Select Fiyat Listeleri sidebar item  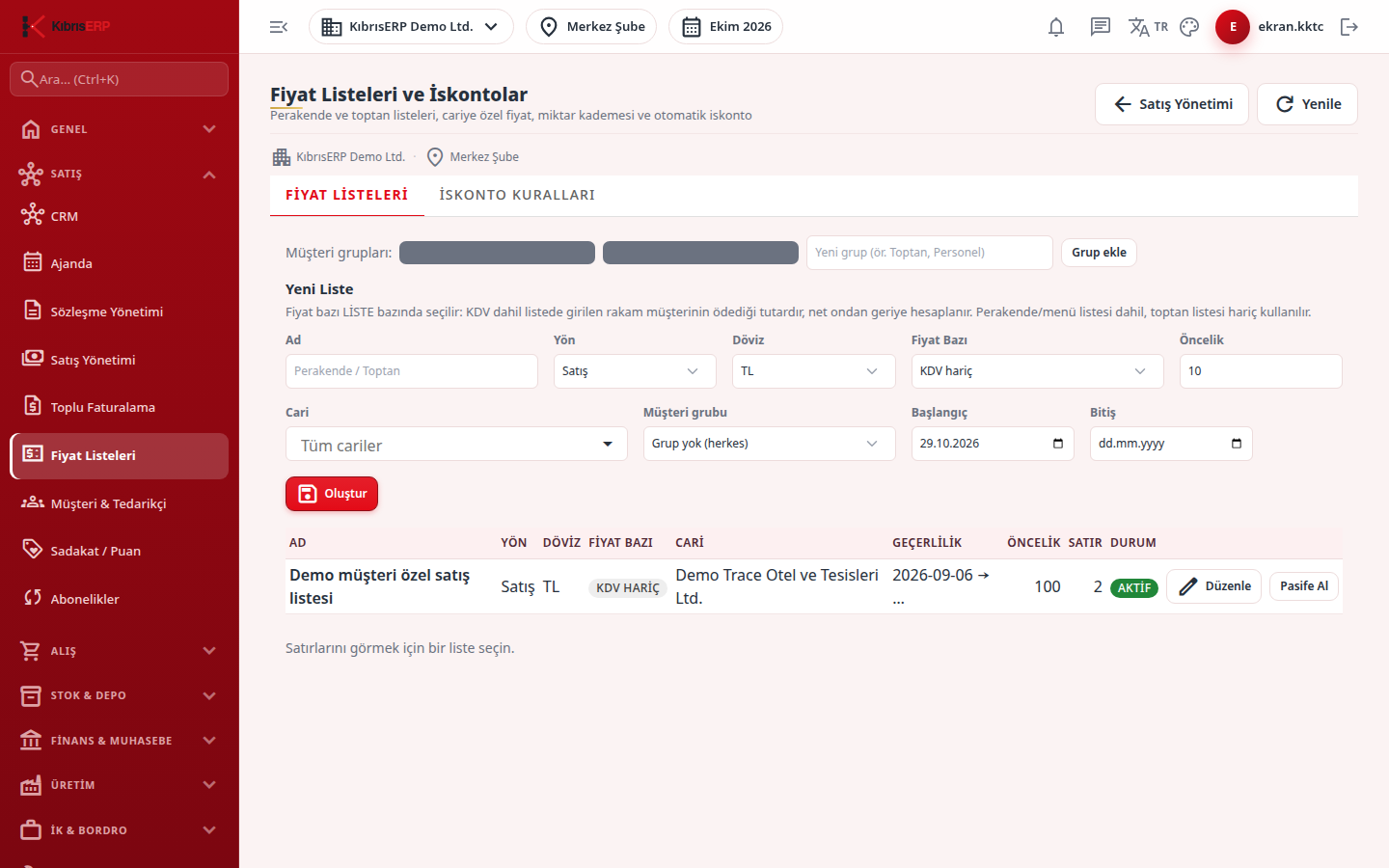pyautogui.click(x=120, y=455)
